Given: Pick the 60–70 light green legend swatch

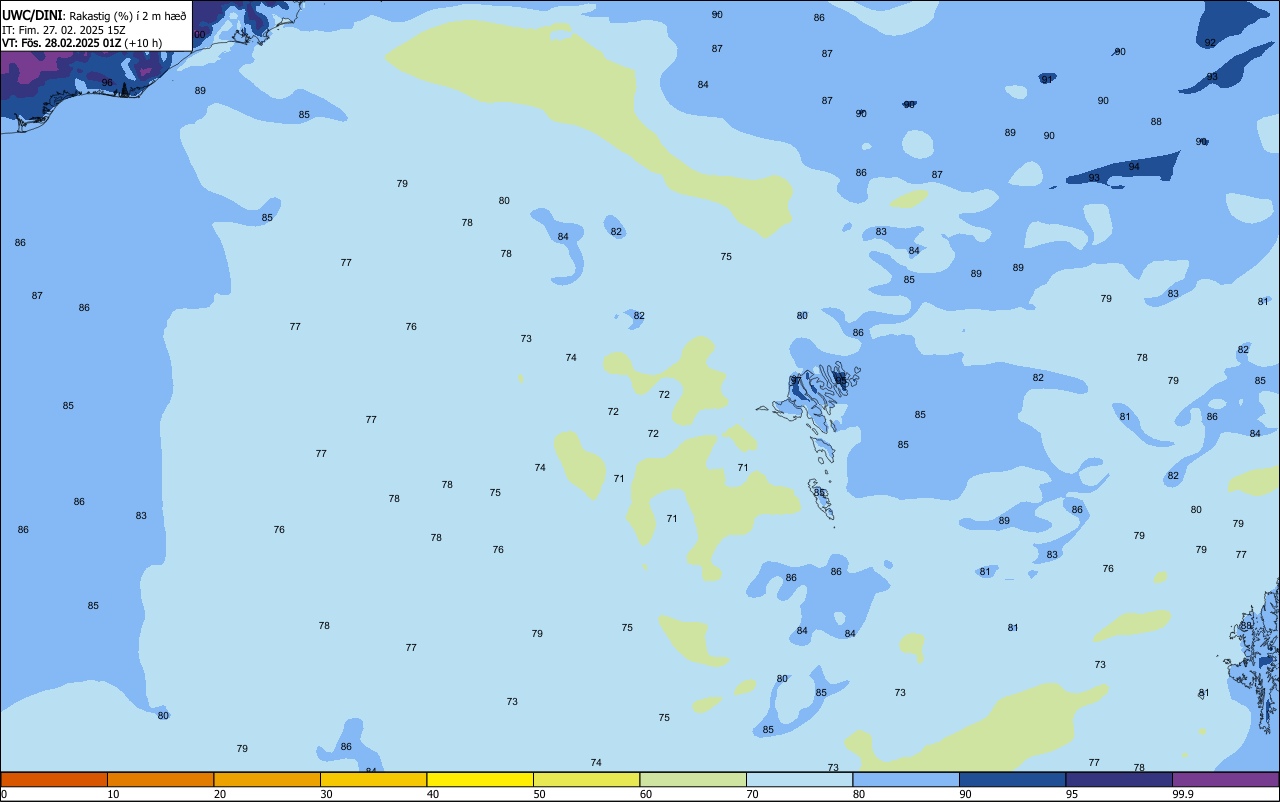Looking at the screenshot, I should (x=693, y=779).
